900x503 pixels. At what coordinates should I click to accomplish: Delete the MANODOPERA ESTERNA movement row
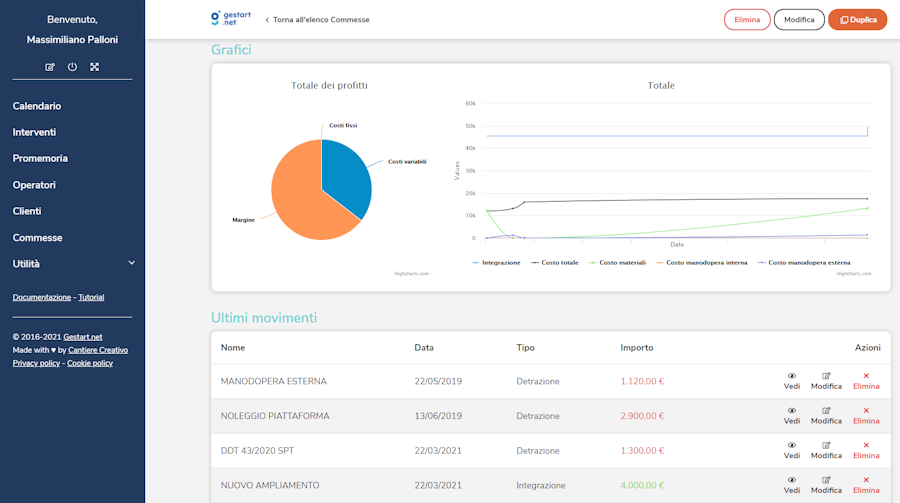click(x=866, y=381)
